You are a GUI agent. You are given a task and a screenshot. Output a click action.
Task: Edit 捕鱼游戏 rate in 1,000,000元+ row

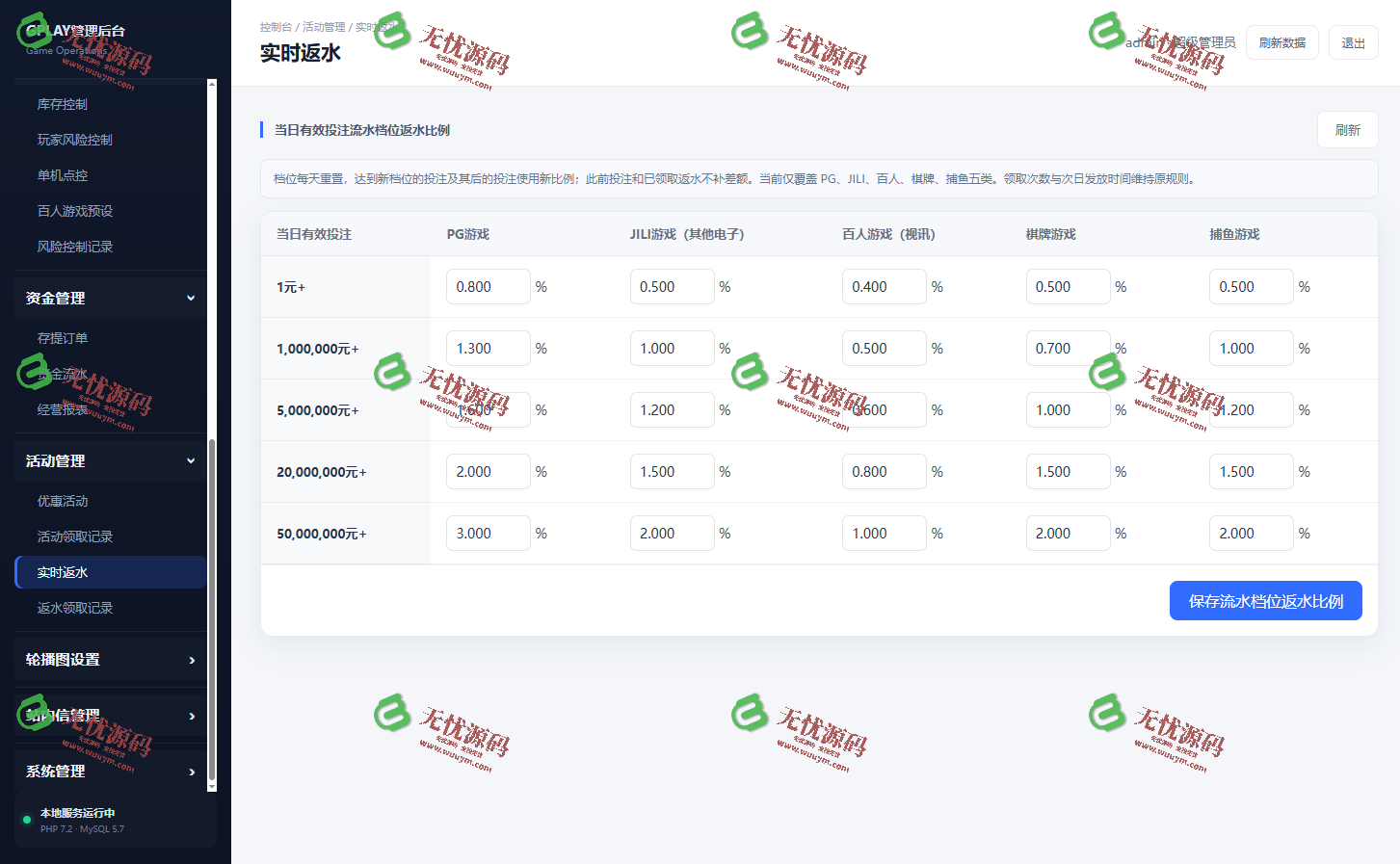point(1252,349)
